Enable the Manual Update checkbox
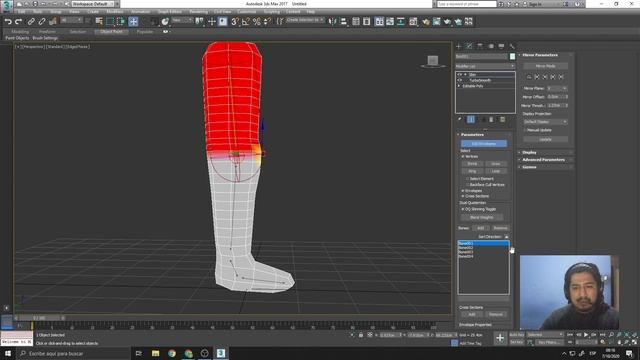The height and width of the screenshot is (360, 640). [x=524, y=130]
